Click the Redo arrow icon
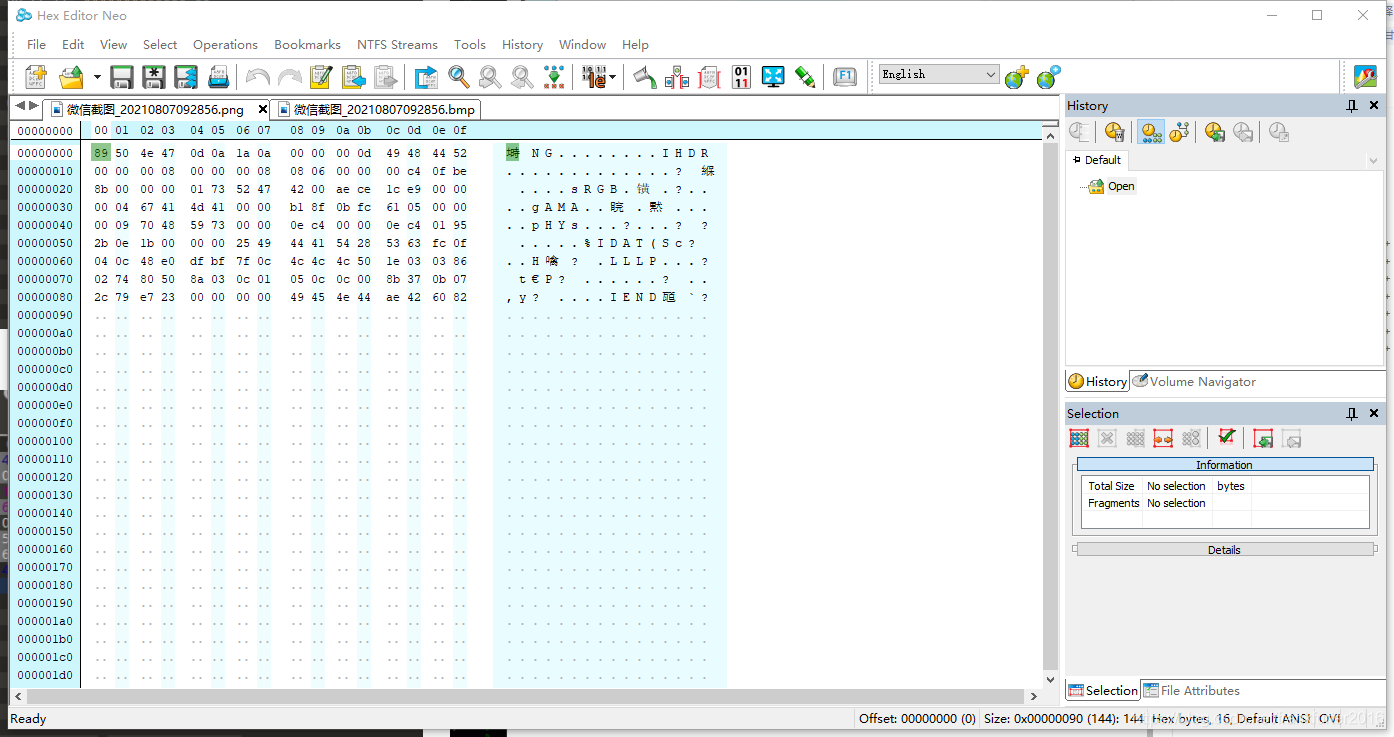The height and width of the screenshot is (737, 1394). [x=289, y=76]
